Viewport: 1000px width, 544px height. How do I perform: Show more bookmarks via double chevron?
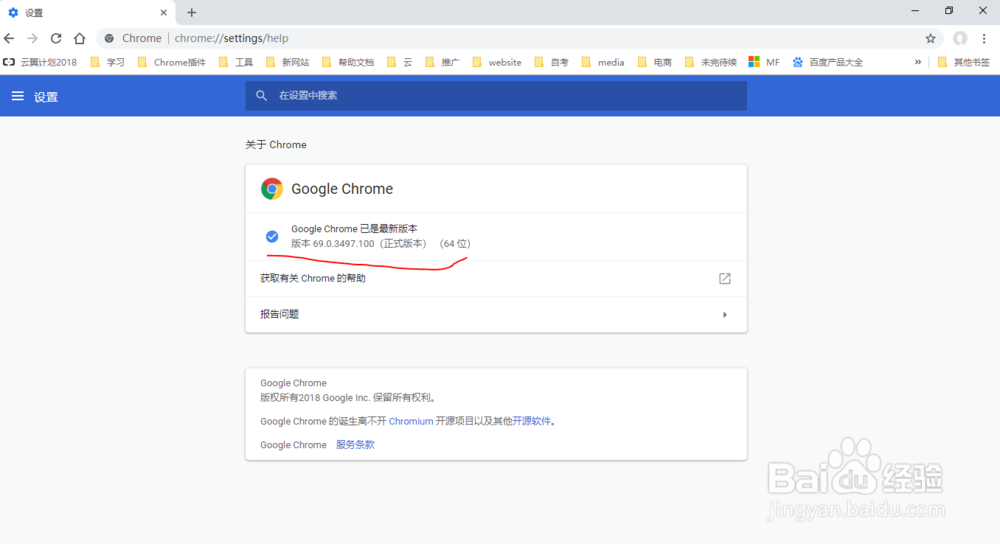click(918, 62)
